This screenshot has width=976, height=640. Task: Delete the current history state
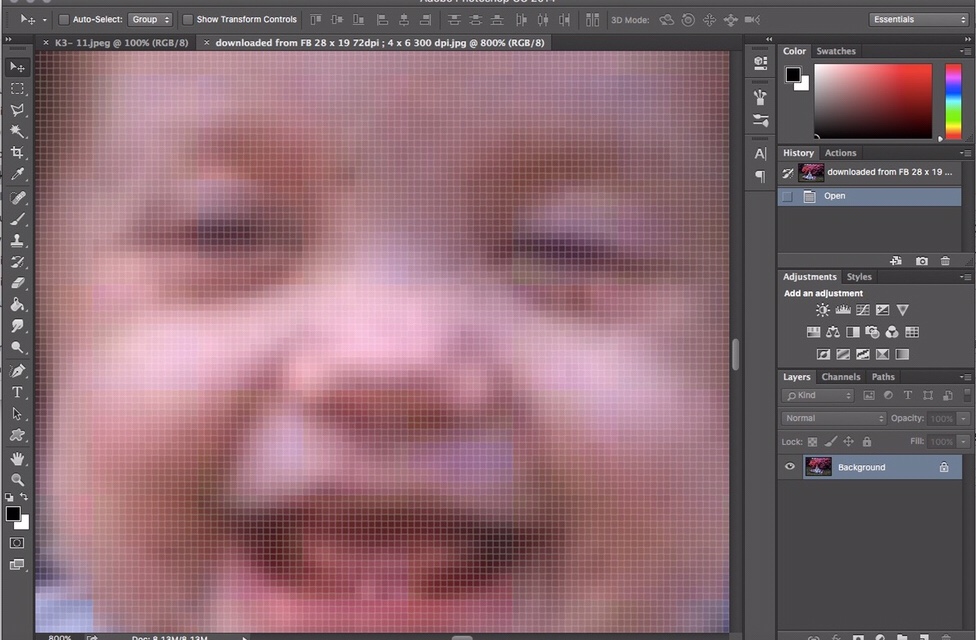[x=946, y=261]
